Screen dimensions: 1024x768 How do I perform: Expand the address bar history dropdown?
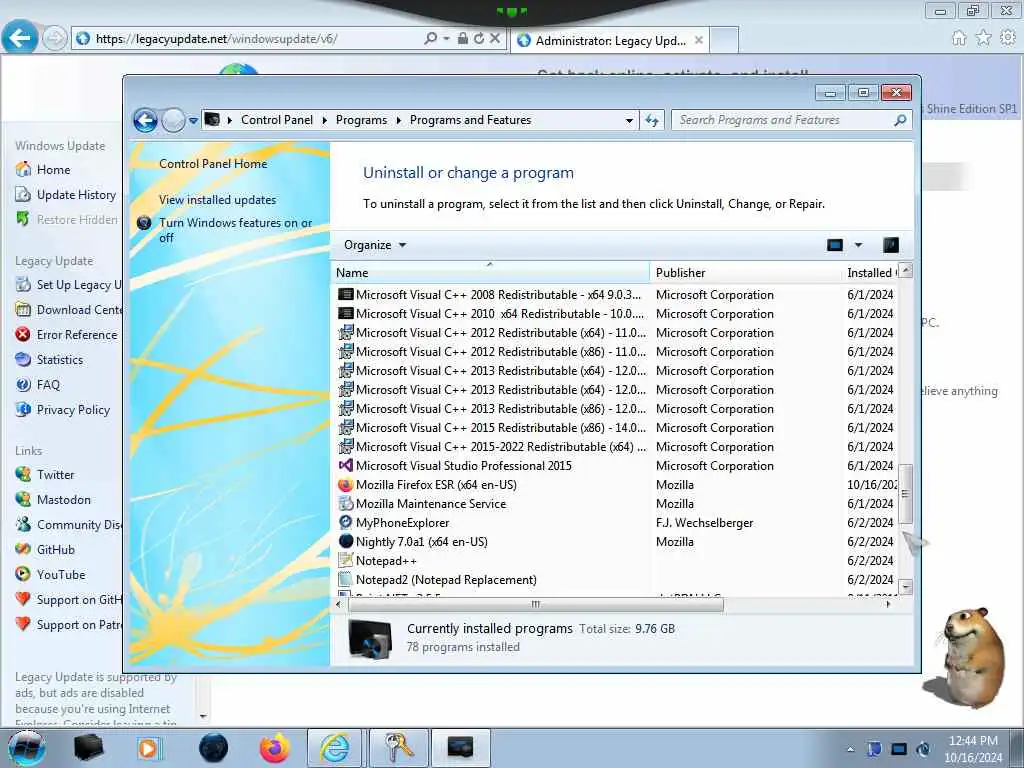629,120
